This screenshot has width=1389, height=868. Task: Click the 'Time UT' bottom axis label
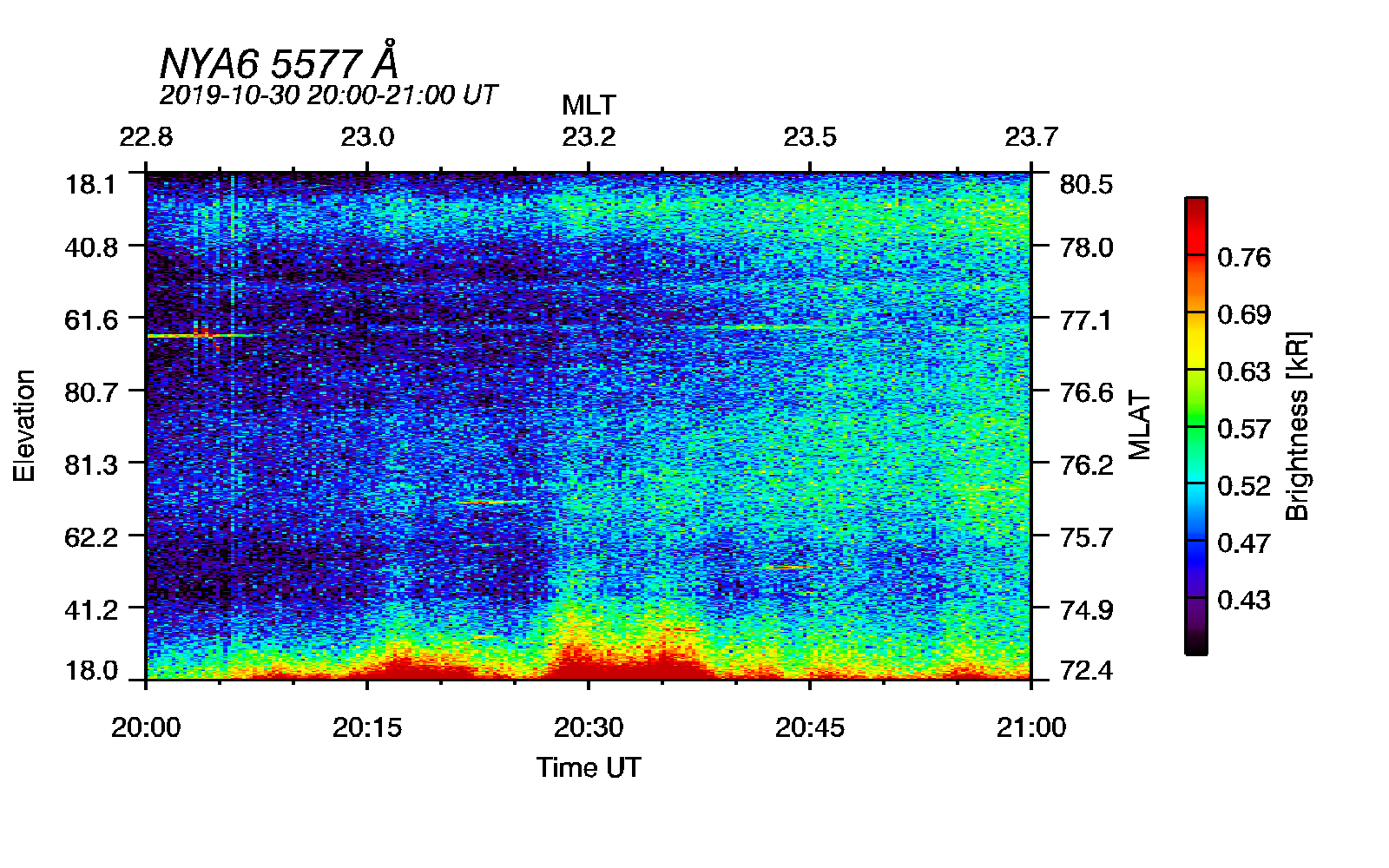point(589,767)
